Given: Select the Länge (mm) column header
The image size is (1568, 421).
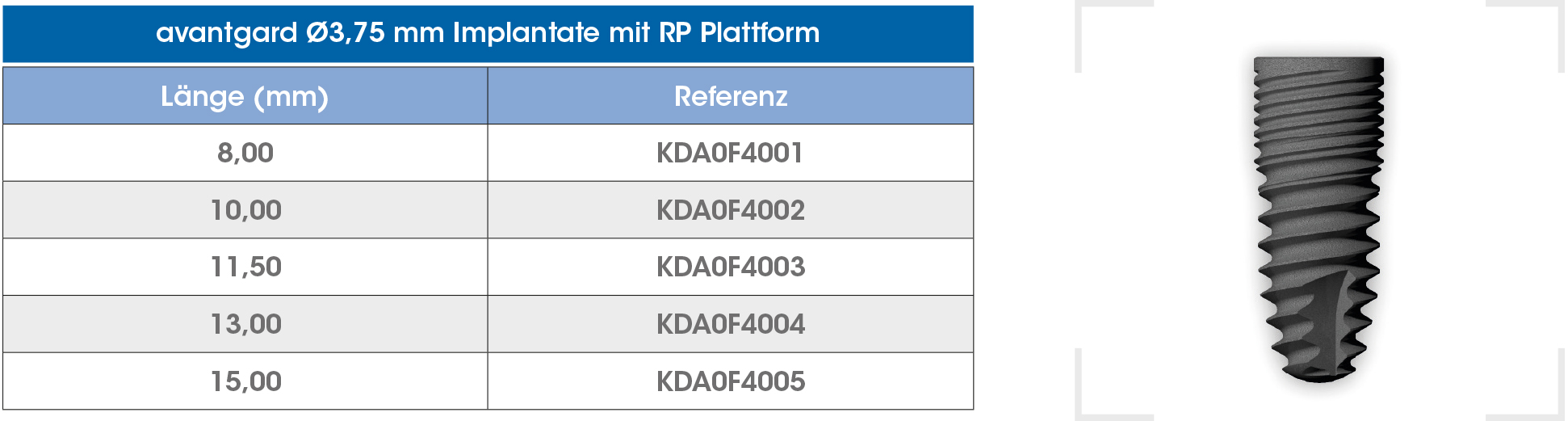Looking at the screenshot, I should click(245, 96).
